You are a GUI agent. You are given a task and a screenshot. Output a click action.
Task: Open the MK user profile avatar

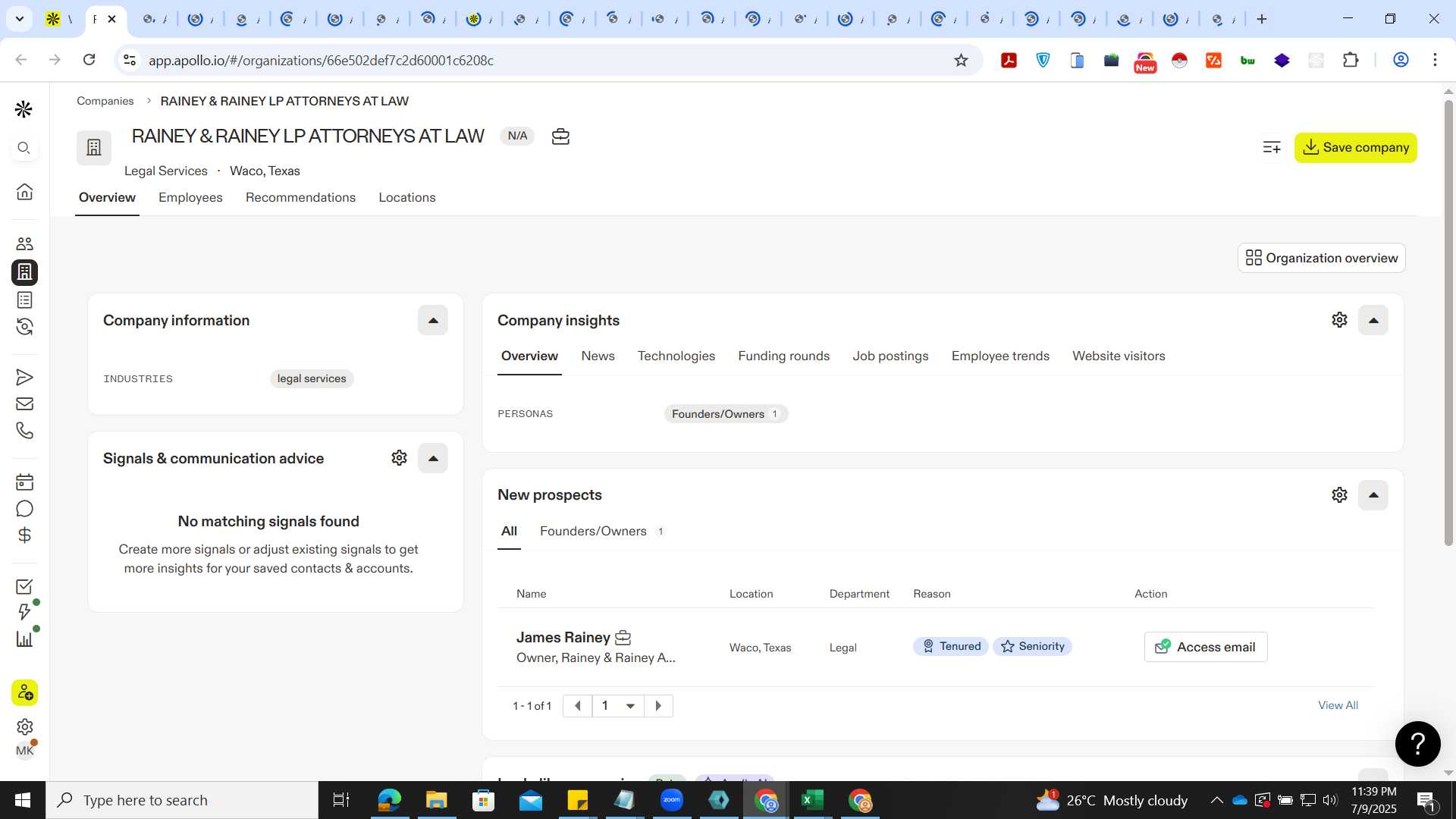click(24, 751)
